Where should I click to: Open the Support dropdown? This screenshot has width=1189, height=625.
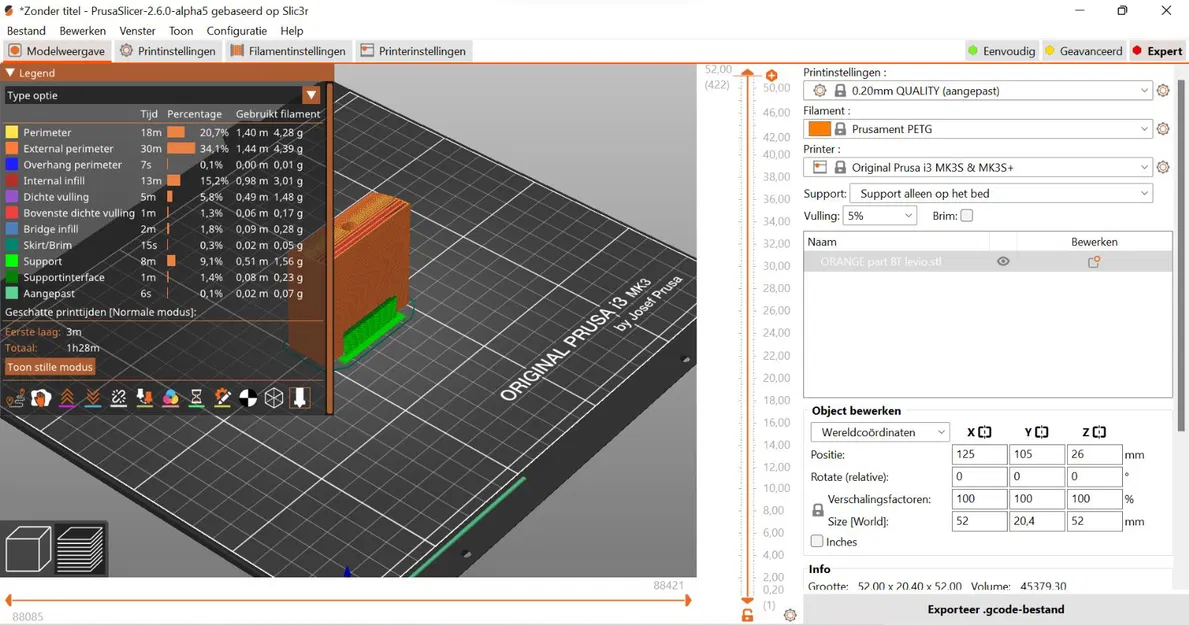pos(1000,193)
